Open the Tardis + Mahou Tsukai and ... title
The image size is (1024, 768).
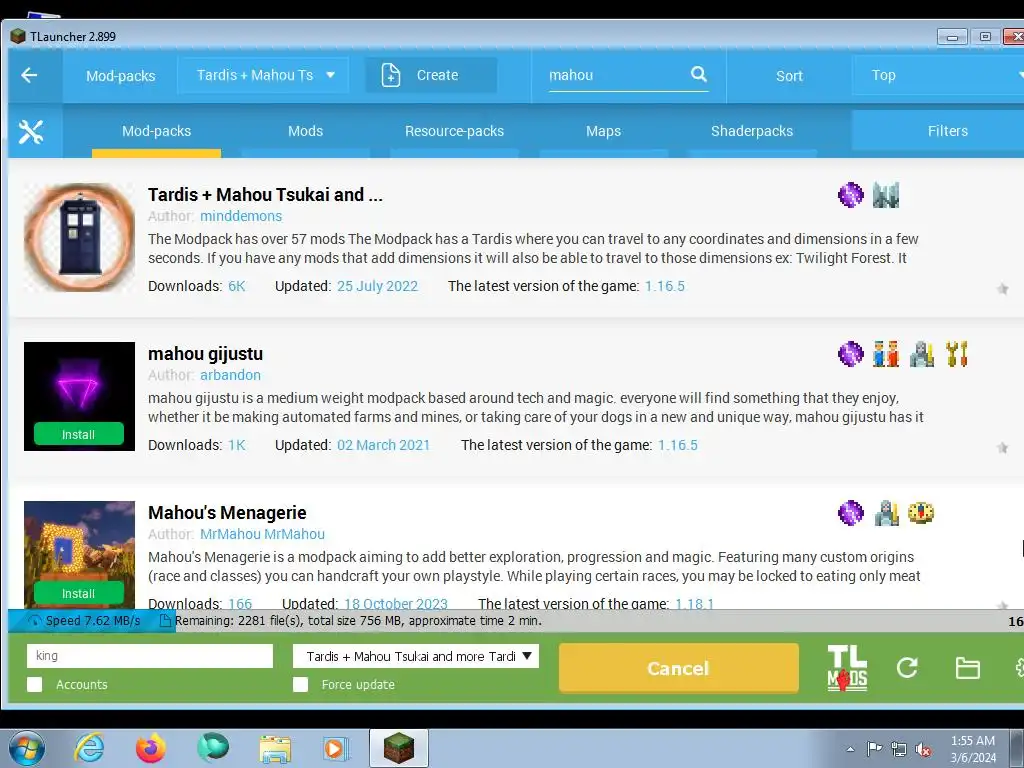point(265,195)
